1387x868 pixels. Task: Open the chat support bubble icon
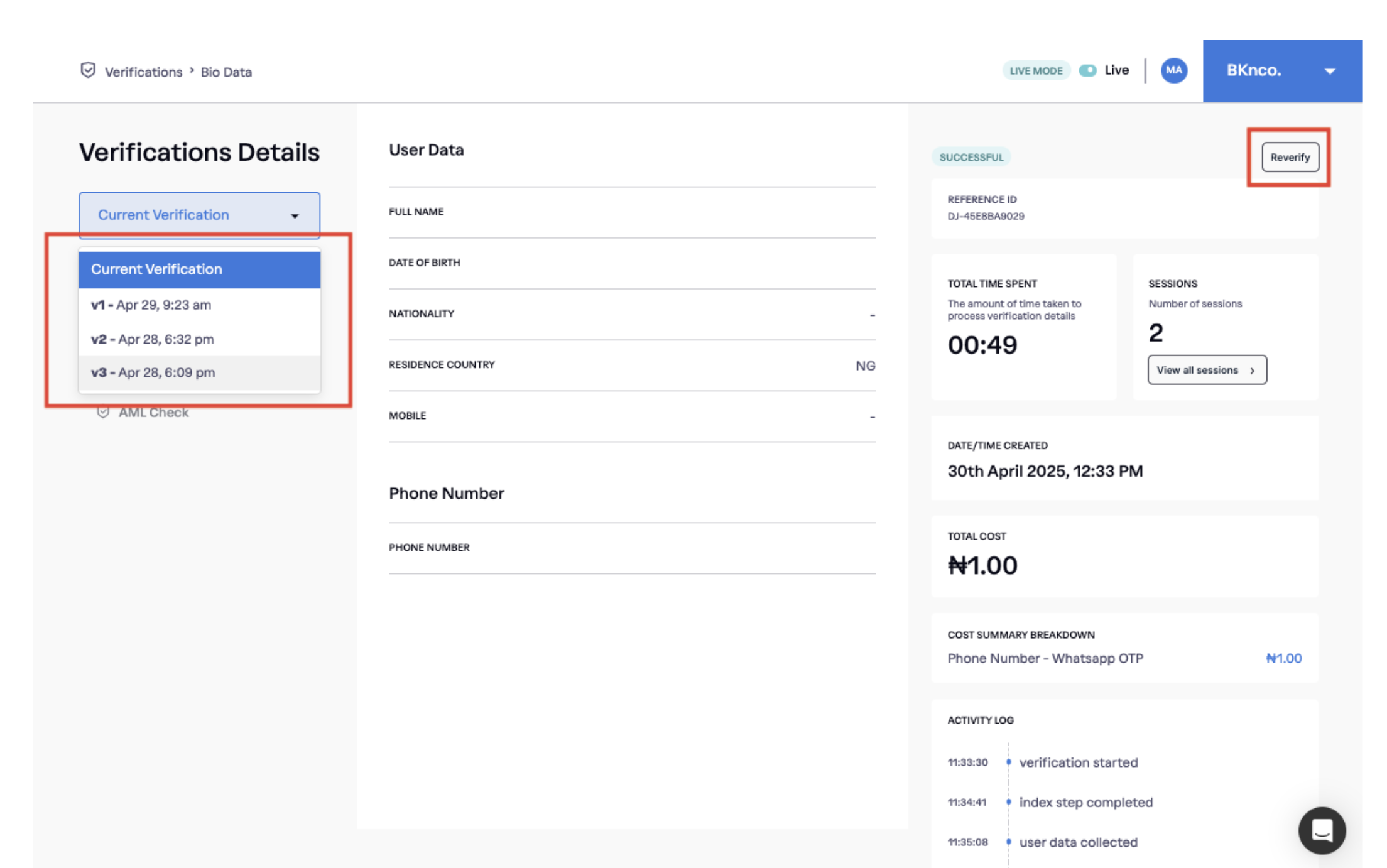pos(1322,830)
